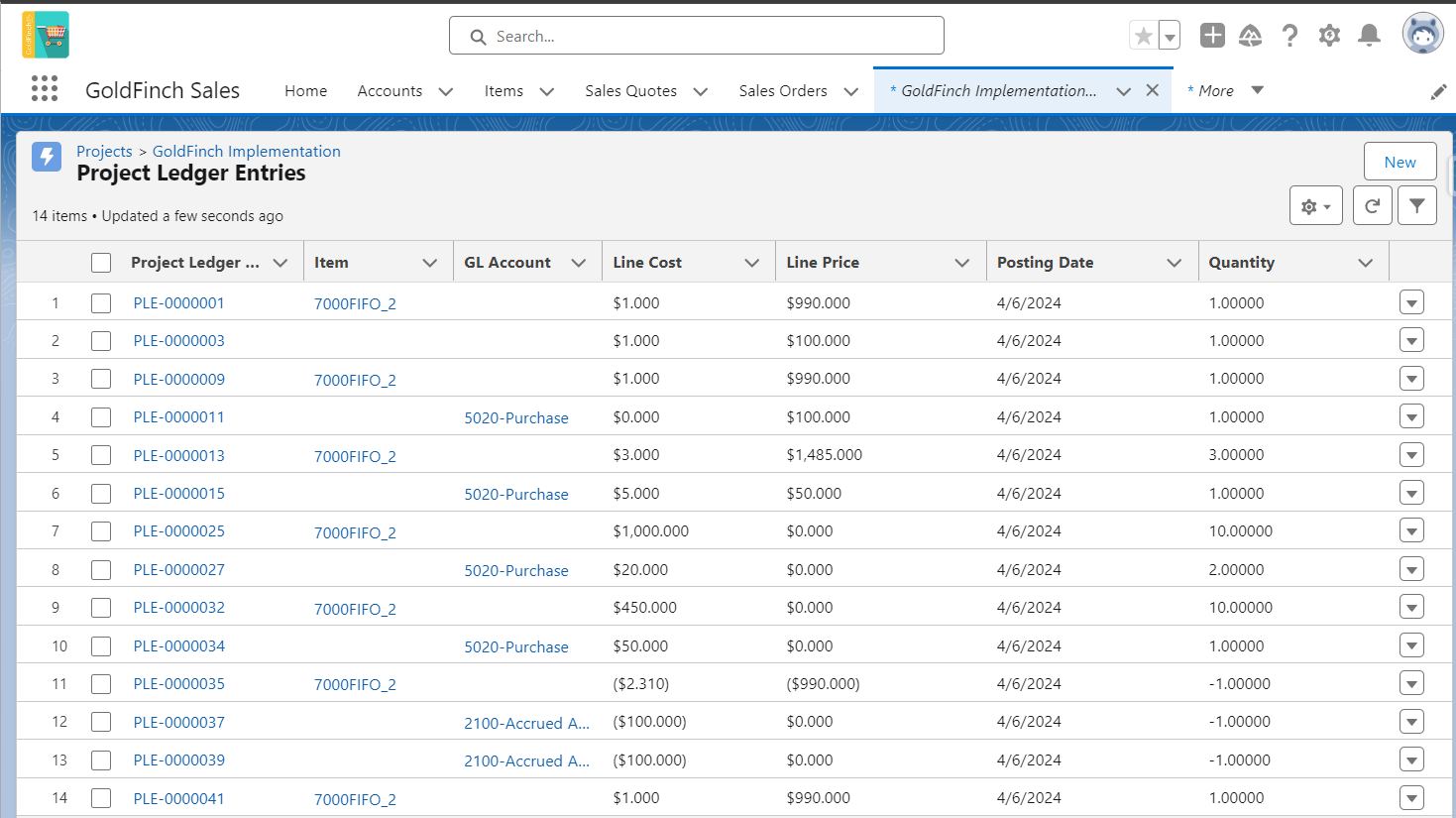Select the PLE-0000039 row checkbox
Image resolution: width=1456 pixels, height=818 pixels.
(x=101, y=760)
